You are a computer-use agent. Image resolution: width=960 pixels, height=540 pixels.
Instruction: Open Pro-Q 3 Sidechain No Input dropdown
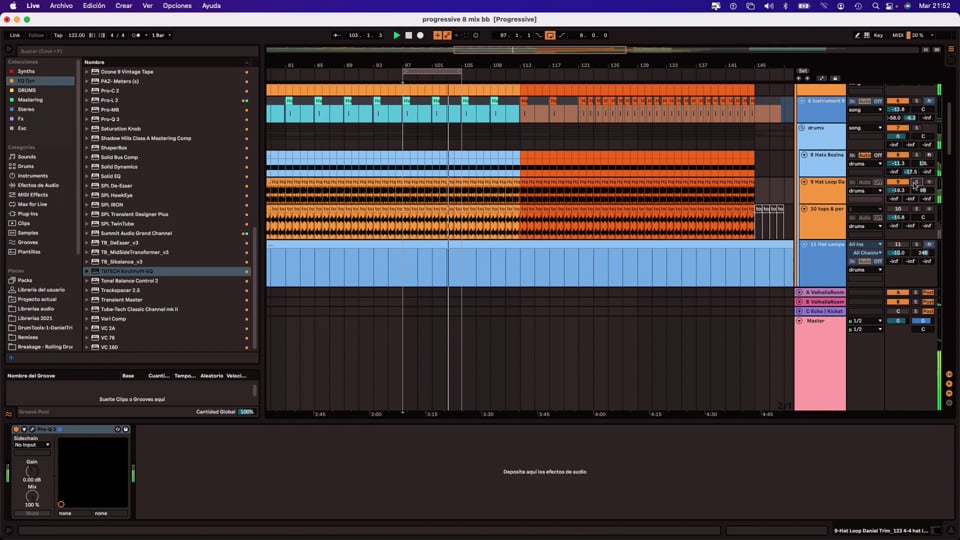[32, 445]
